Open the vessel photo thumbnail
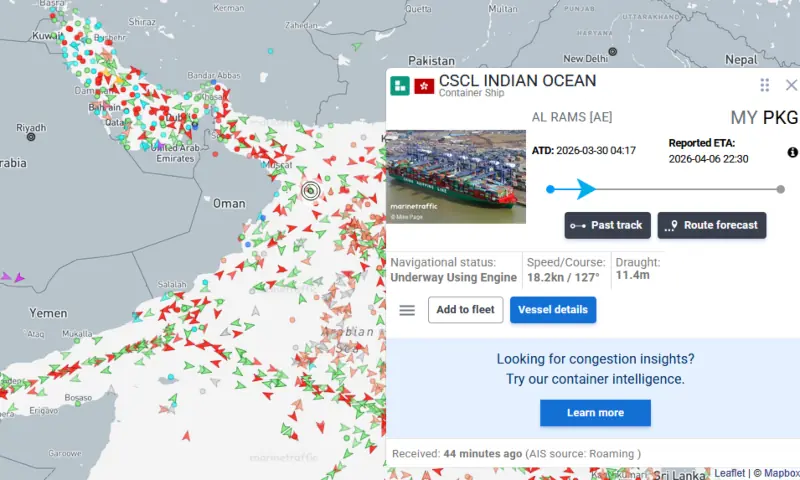 456,176
